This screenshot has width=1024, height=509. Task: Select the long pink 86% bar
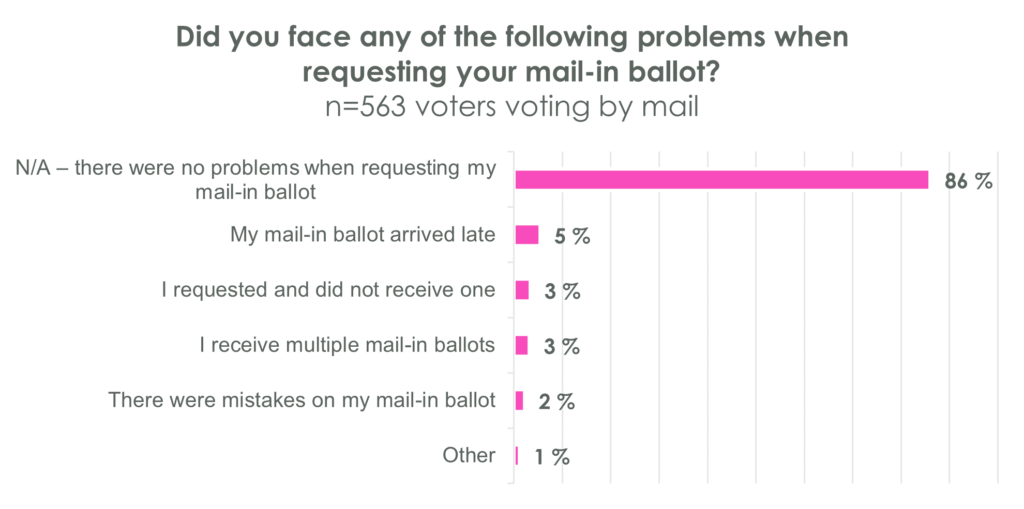(721, 180)
